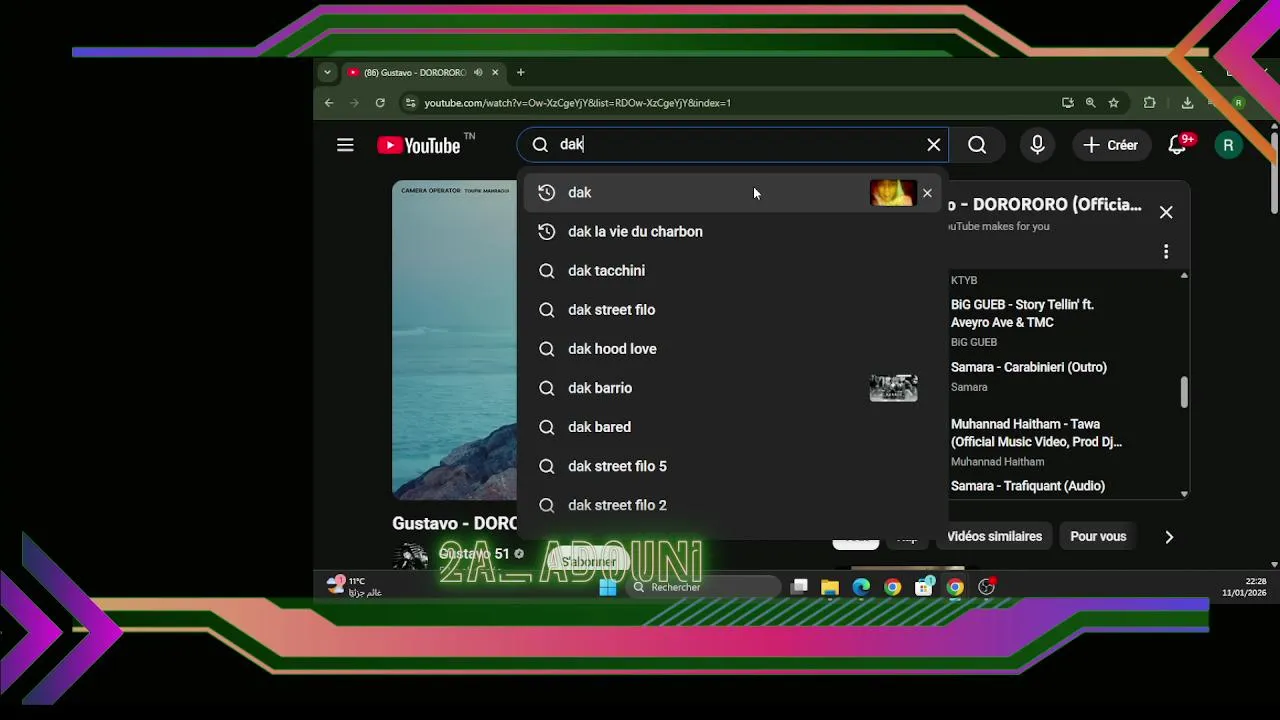The height and width of the screenshot is (720, 1280).
Task: Select the Vidéos similaires chip
Action: [994, 537]
